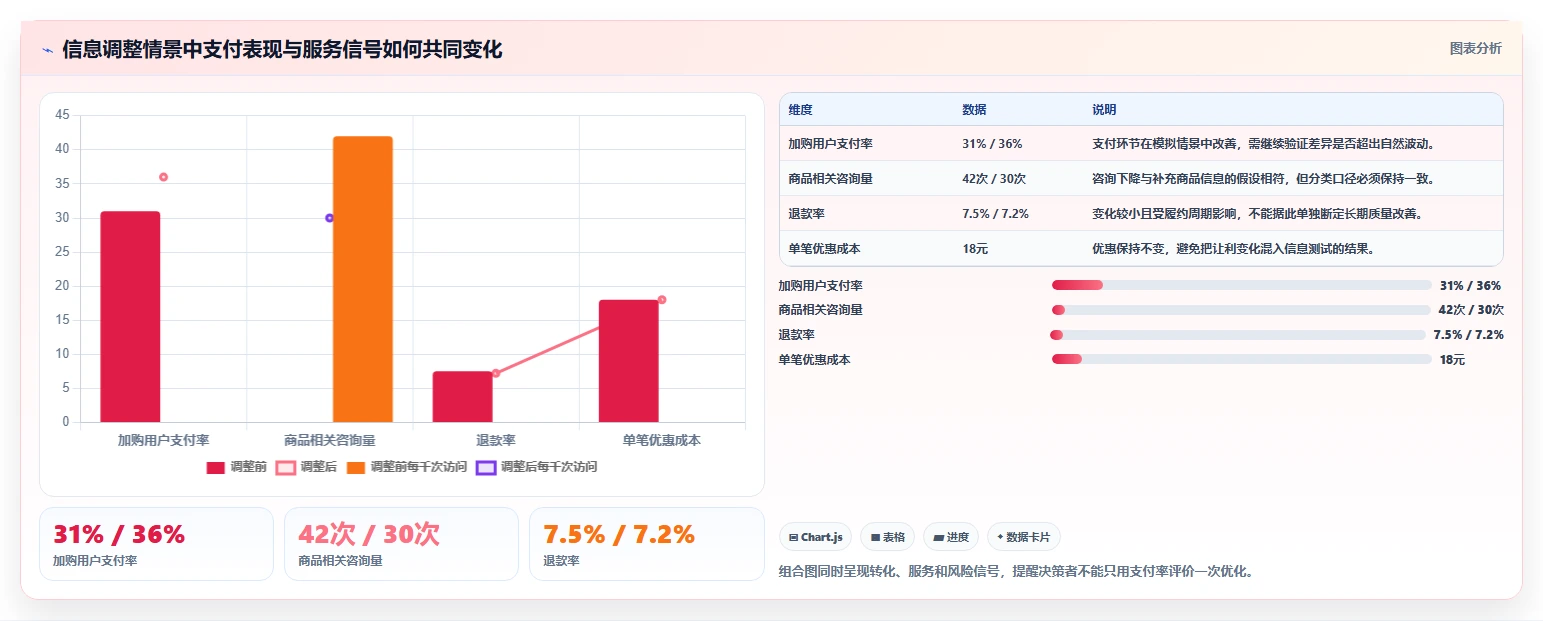Screen dimensions: 1543x621
Task: Click the red 退款率 bar
Action: (462, 397)
